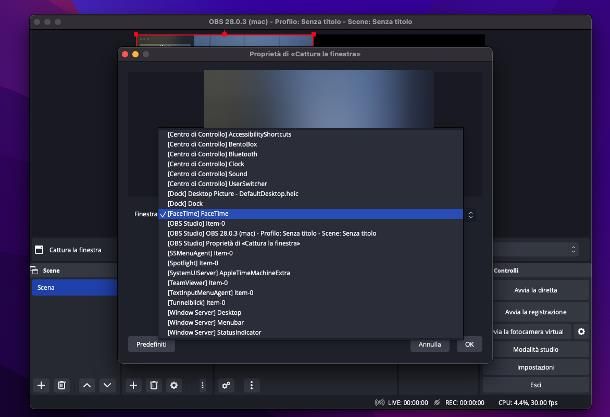The height and width of the screenshot is (417, 610).
Task: Select [Centro di Controllo] BentoBox entry
Action: click(x=310, y=144)
